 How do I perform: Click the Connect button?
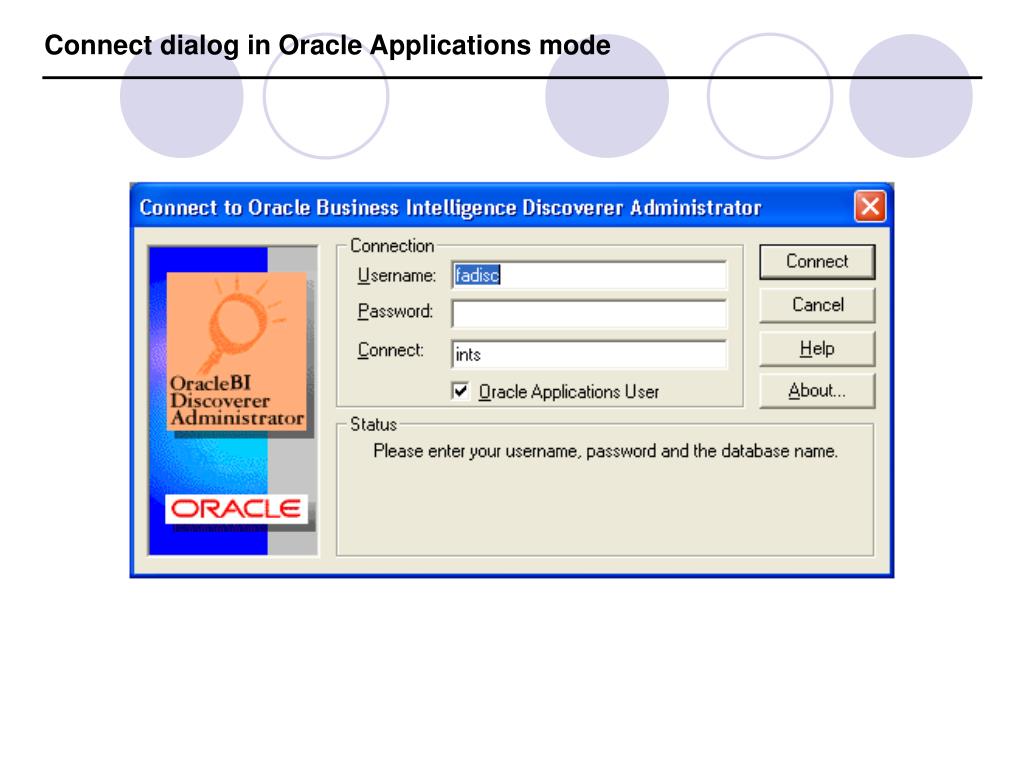tap(817, 262)
